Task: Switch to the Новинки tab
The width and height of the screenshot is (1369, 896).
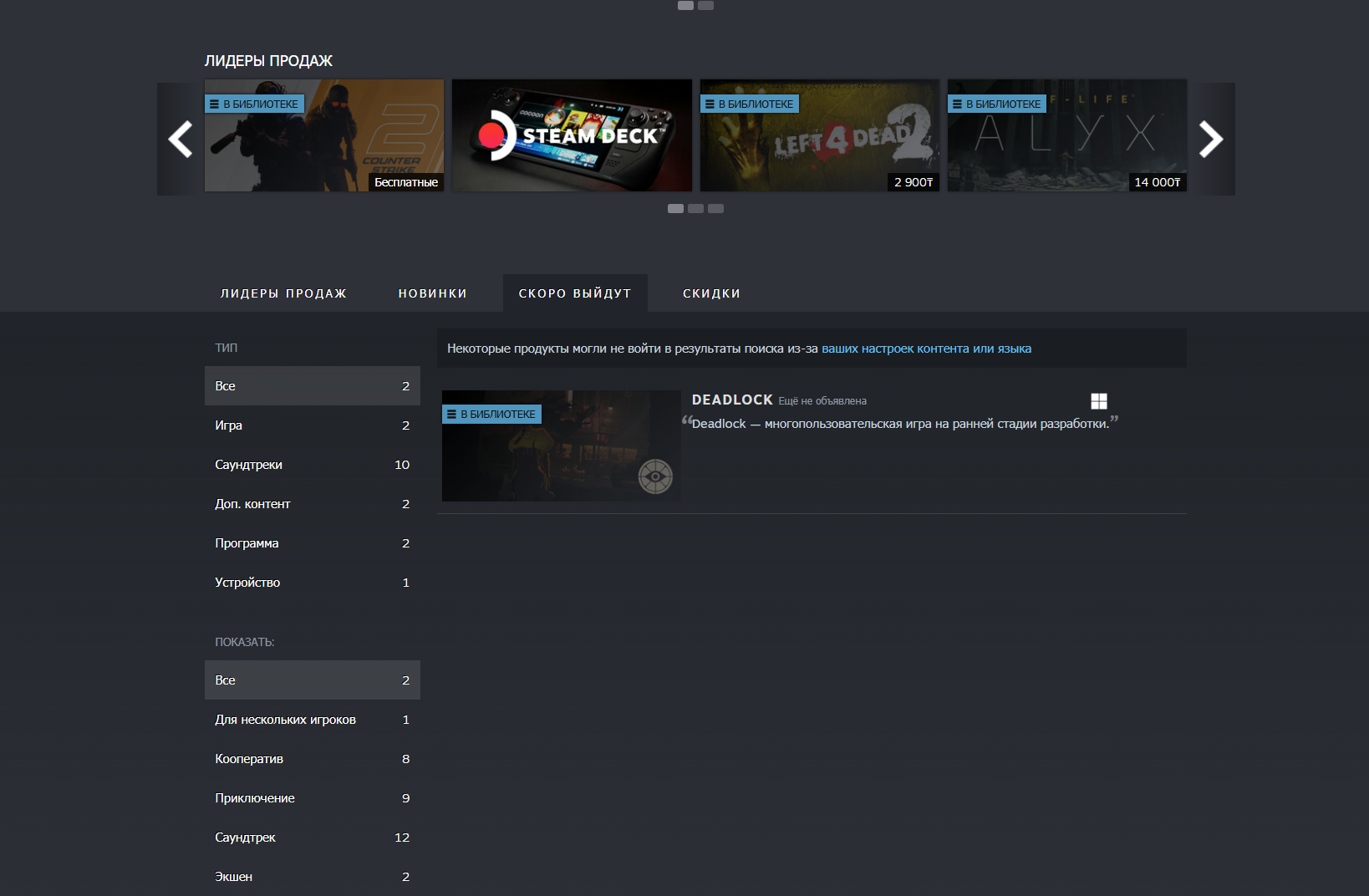Action: pos(432,293)
